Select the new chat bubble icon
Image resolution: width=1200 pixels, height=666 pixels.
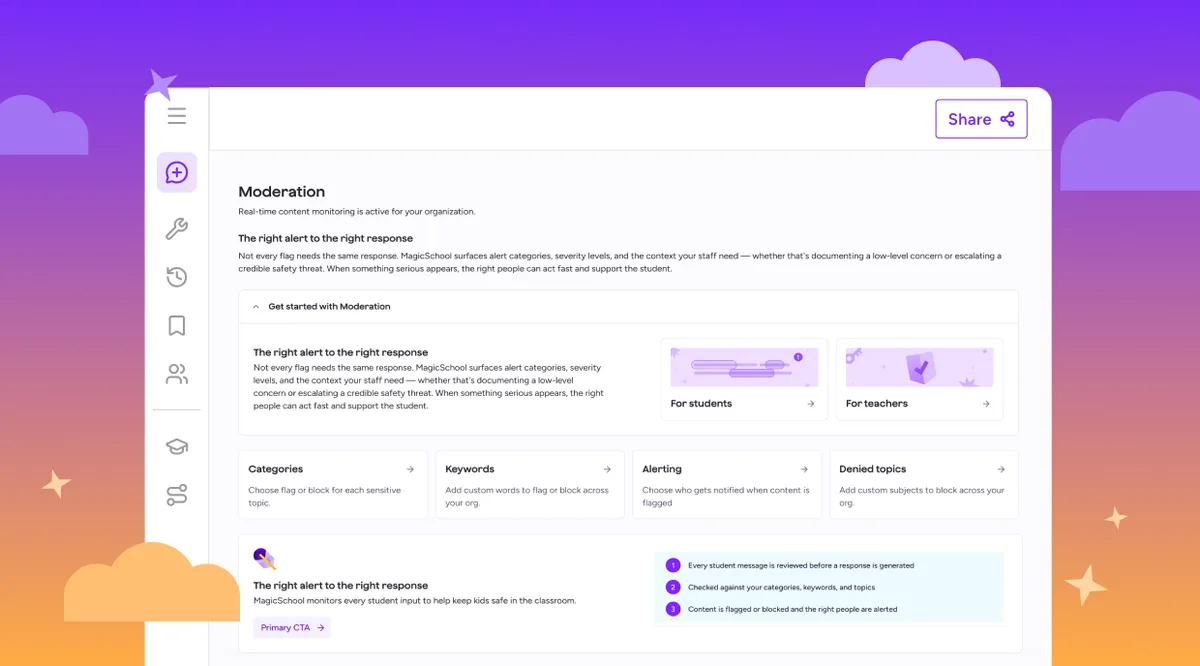click(x=177, y=173)
